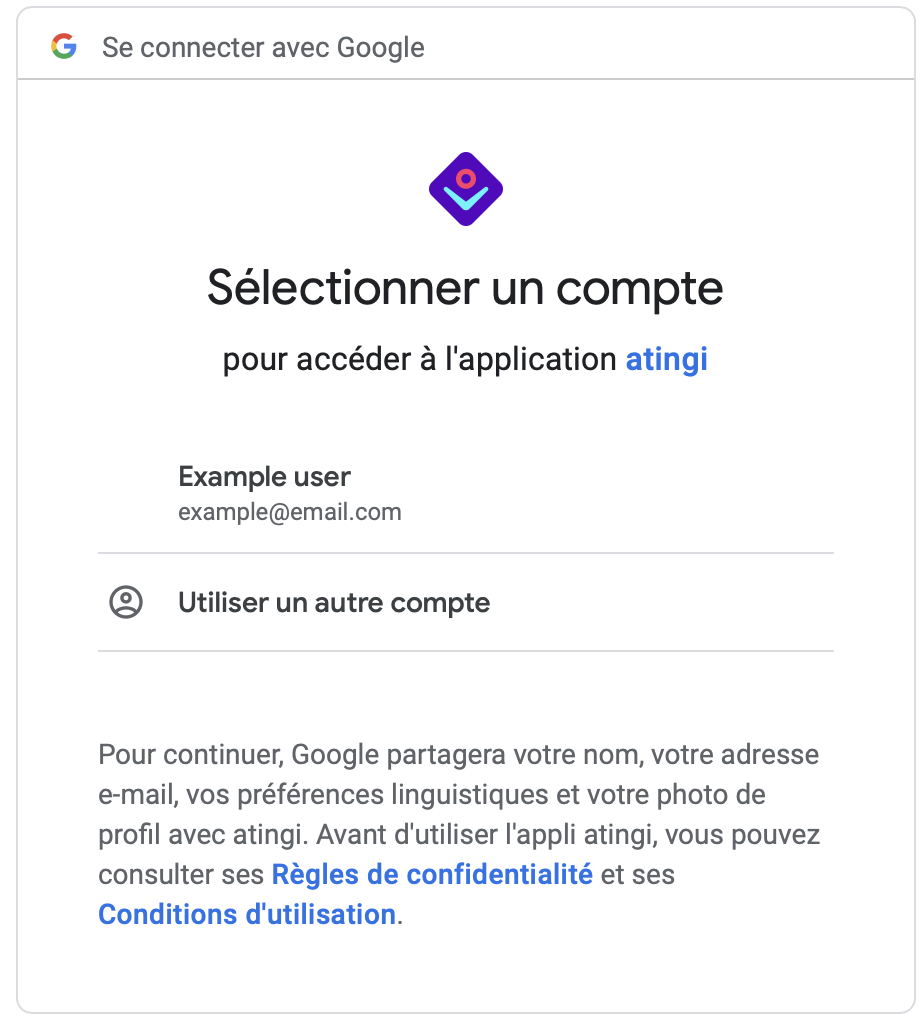Click the pink circle inside atingi logo

click(x=466, y=179)
